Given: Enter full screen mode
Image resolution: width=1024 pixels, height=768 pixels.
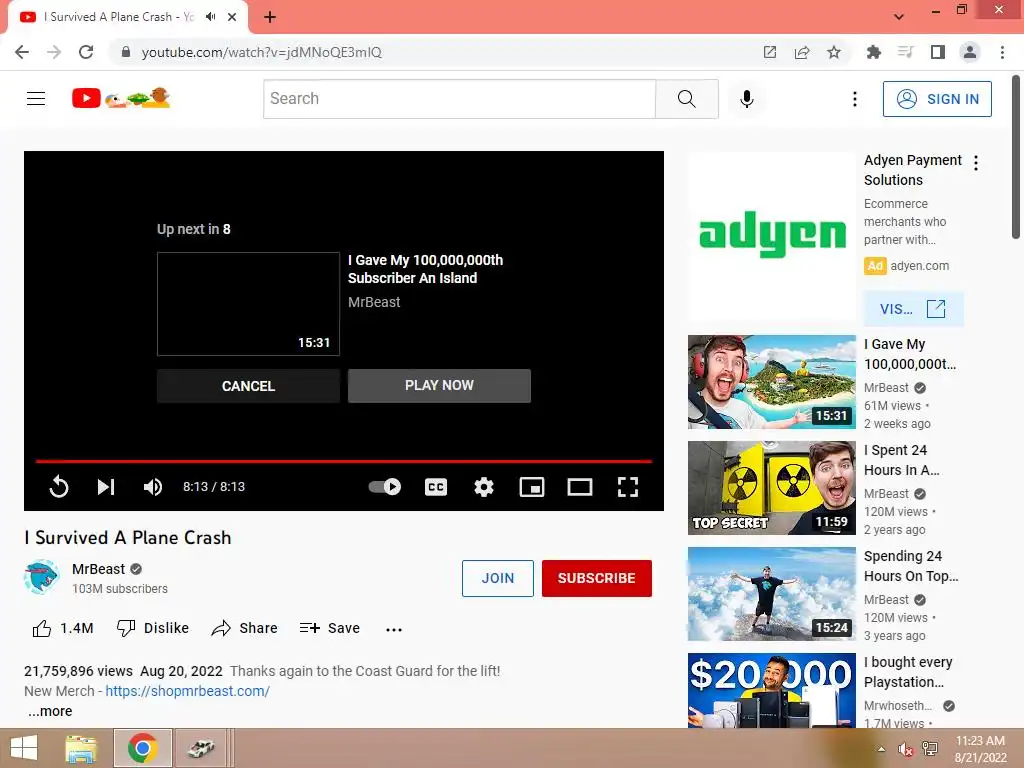Looking at the screenshot, I should pos(628,487).
